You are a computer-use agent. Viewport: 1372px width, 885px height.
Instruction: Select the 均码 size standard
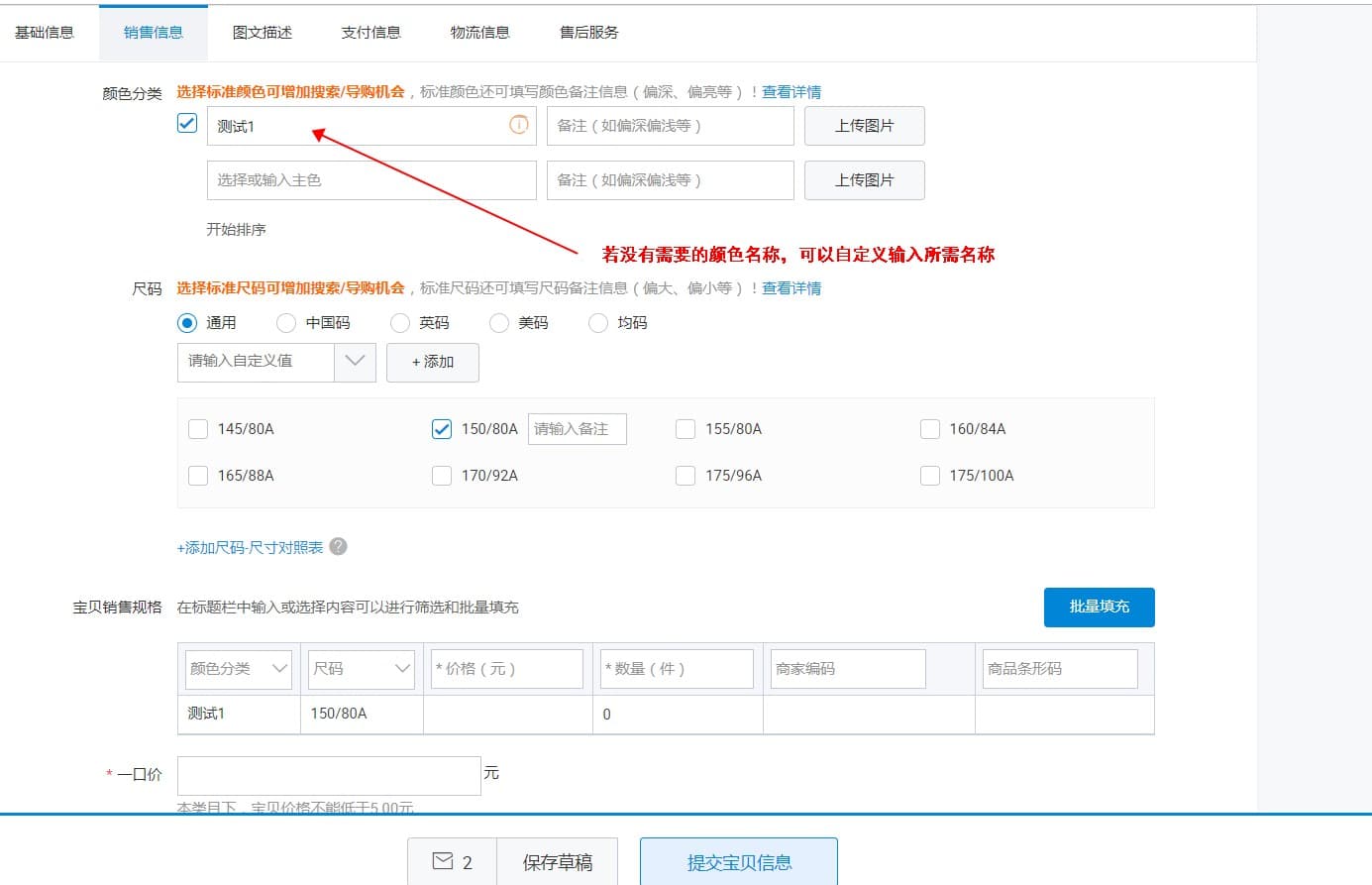pos(598,322)
